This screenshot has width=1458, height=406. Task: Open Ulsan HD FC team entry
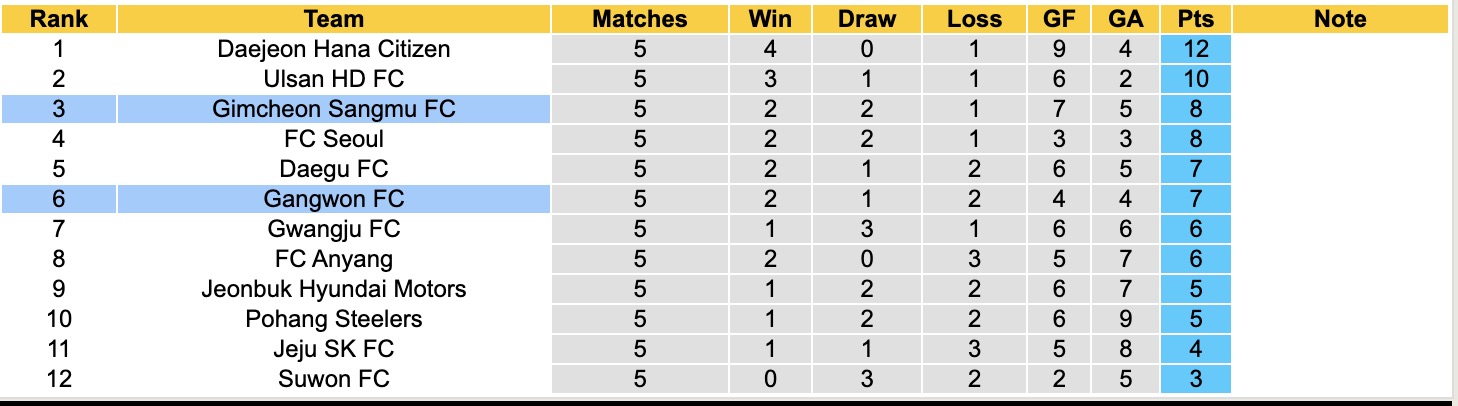pos(334,79)
